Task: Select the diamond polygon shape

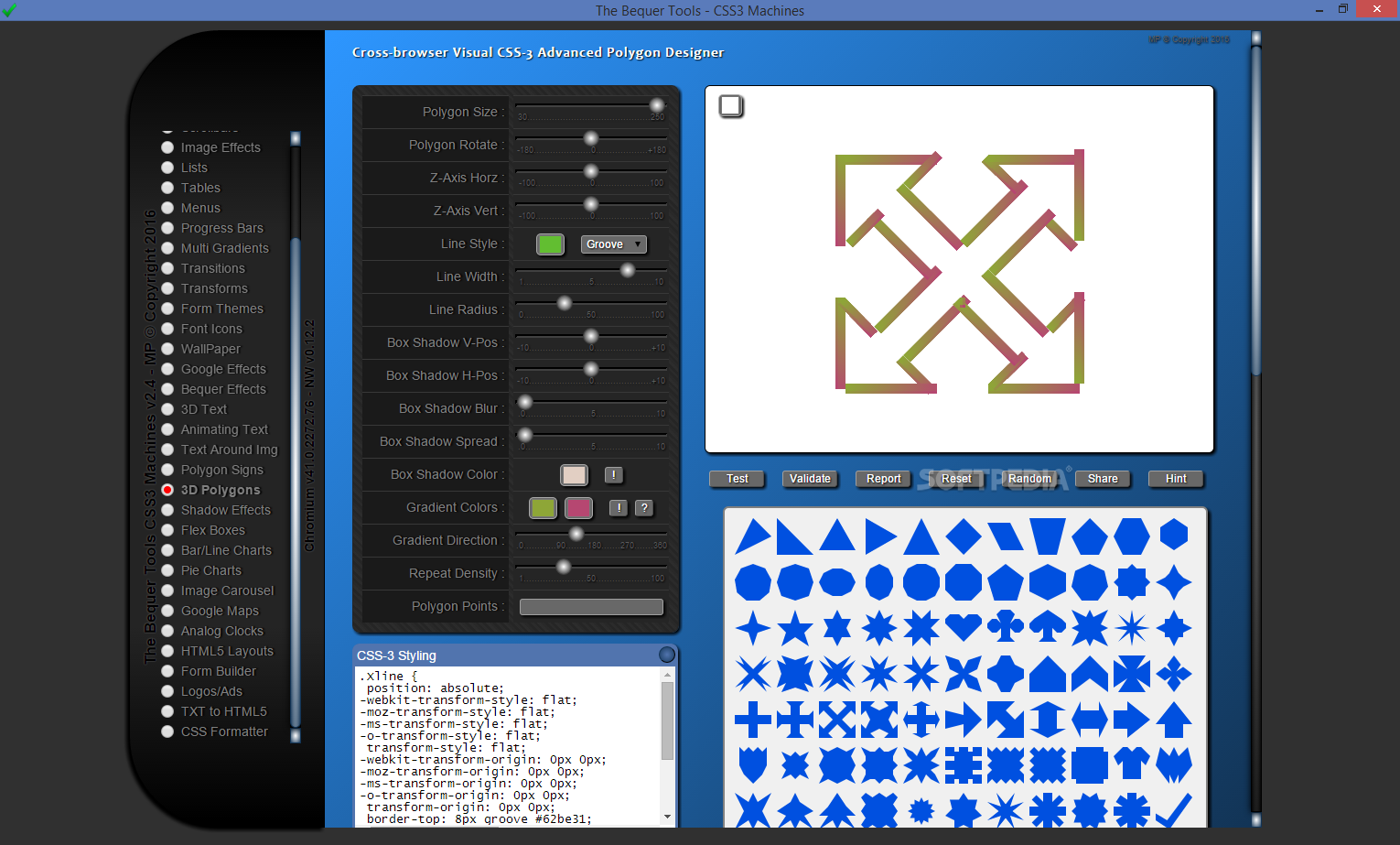Action: (x=963, y=536)
